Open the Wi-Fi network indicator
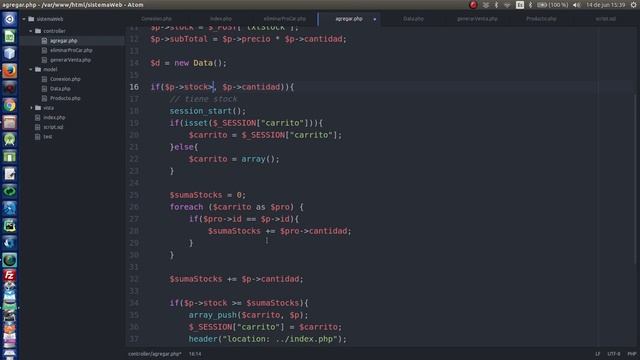Viewport: 640px width, 360px height. tap(507, 5)
